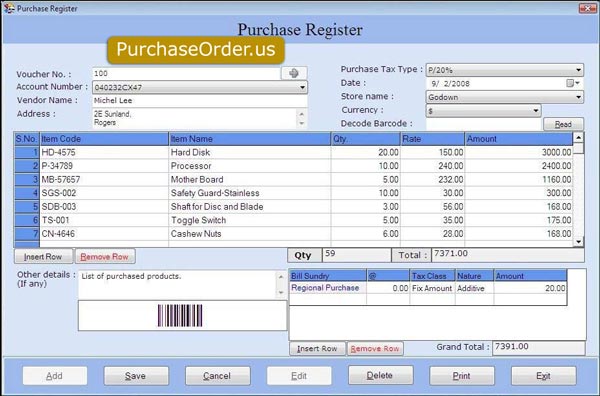
Task: Click the Decode Barcode input field
Action: [484, 124]
